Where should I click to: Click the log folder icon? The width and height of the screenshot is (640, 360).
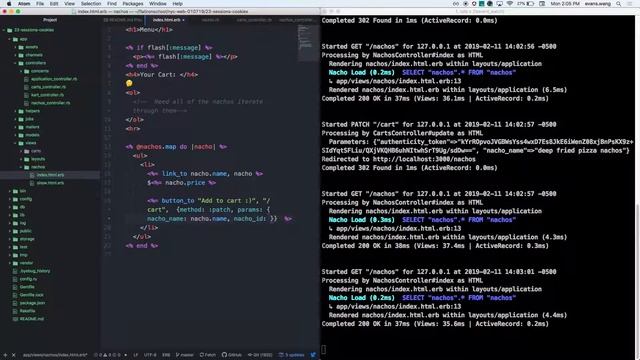pos(15,223)
